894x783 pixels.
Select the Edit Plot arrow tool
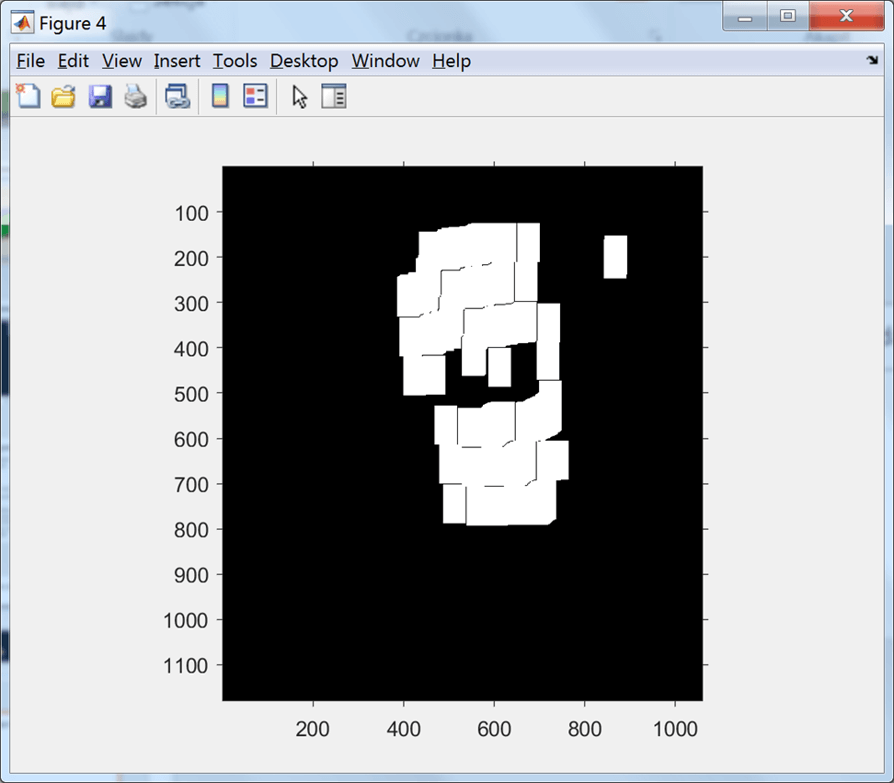pos(299,96)
